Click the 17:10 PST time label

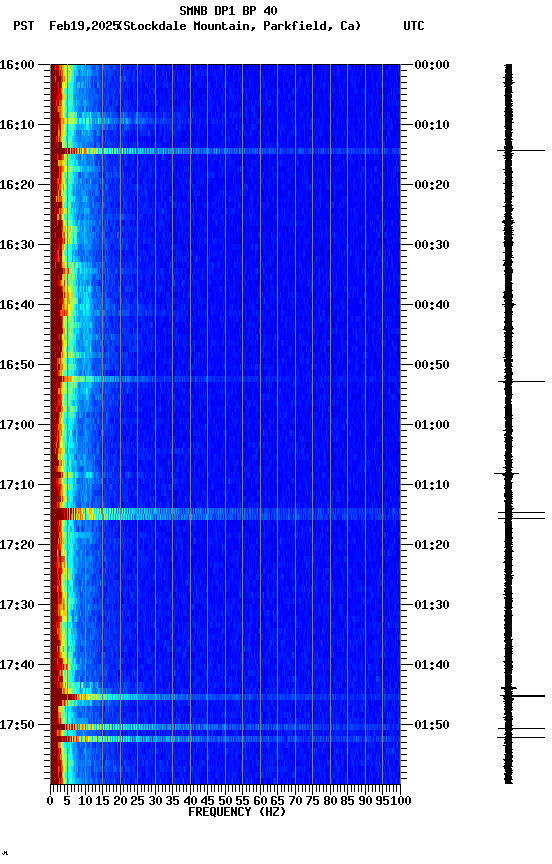pos(17,485)
